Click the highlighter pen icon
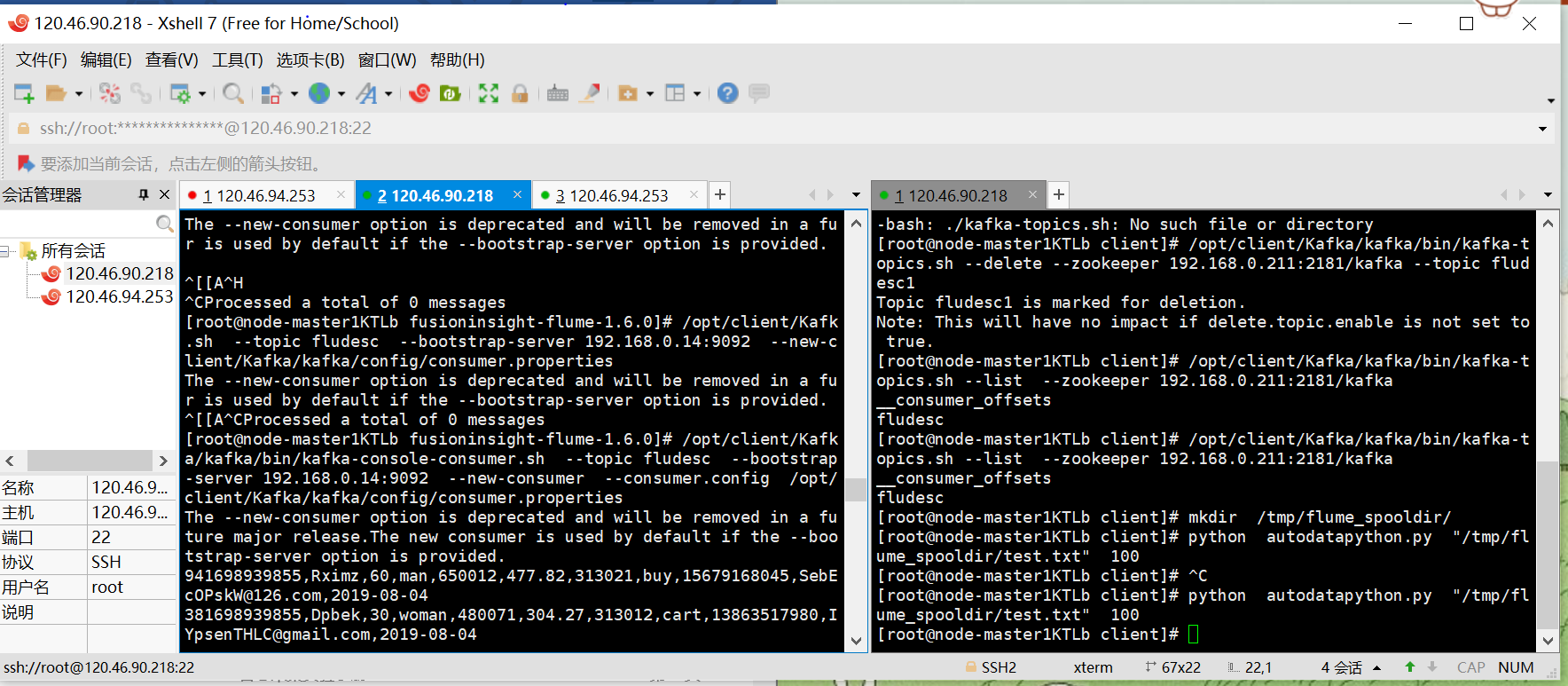The width and height of the screenshot is (1568, 686). point(590,93)
